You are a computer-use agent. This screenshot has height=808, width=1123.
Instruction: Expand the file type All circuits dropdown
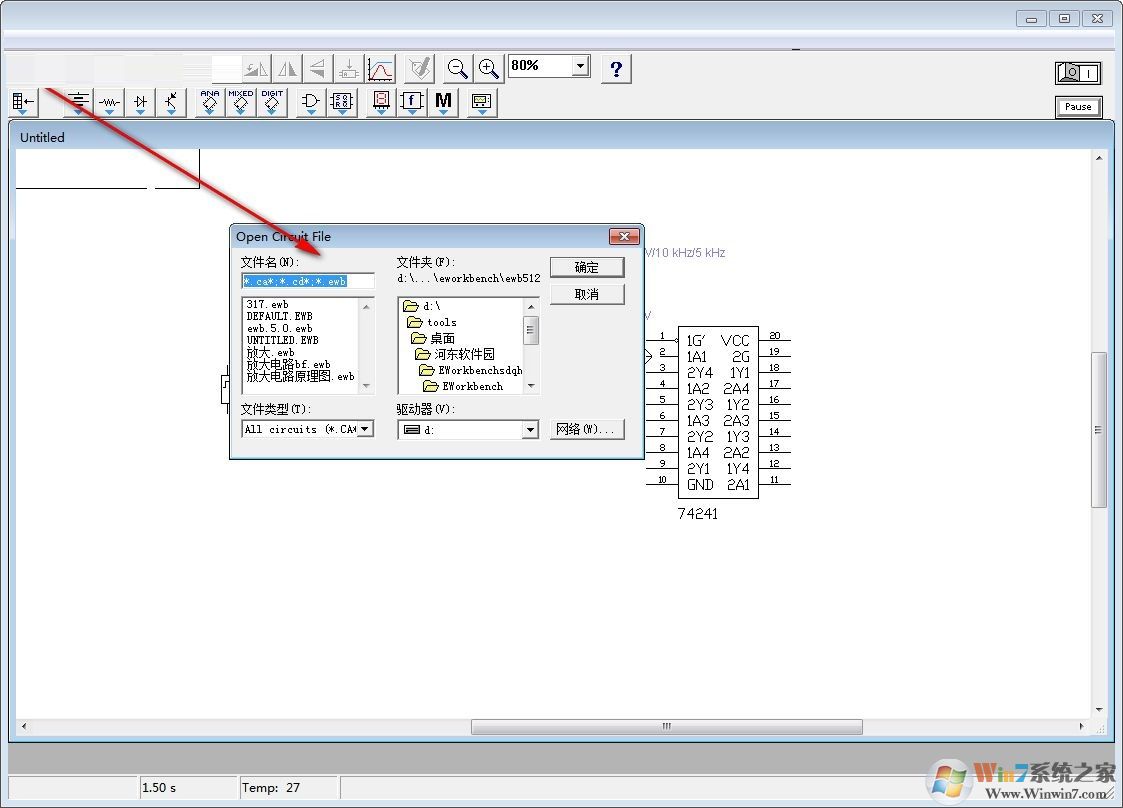pos(365,429)
